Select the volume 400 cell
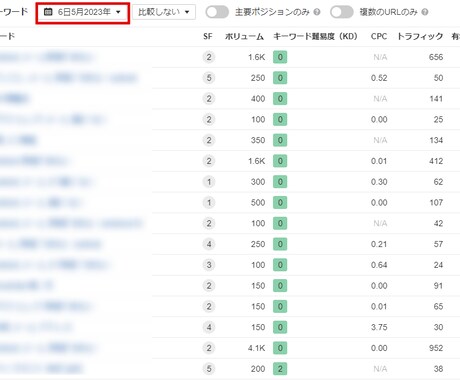 258,99
